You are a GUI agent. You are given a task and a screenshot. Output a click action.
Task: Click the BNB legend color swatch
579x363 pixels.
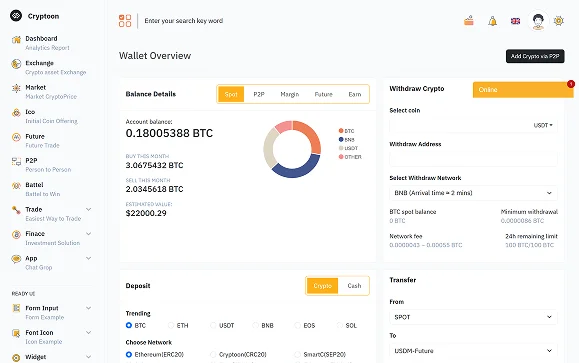coord(341,140)
